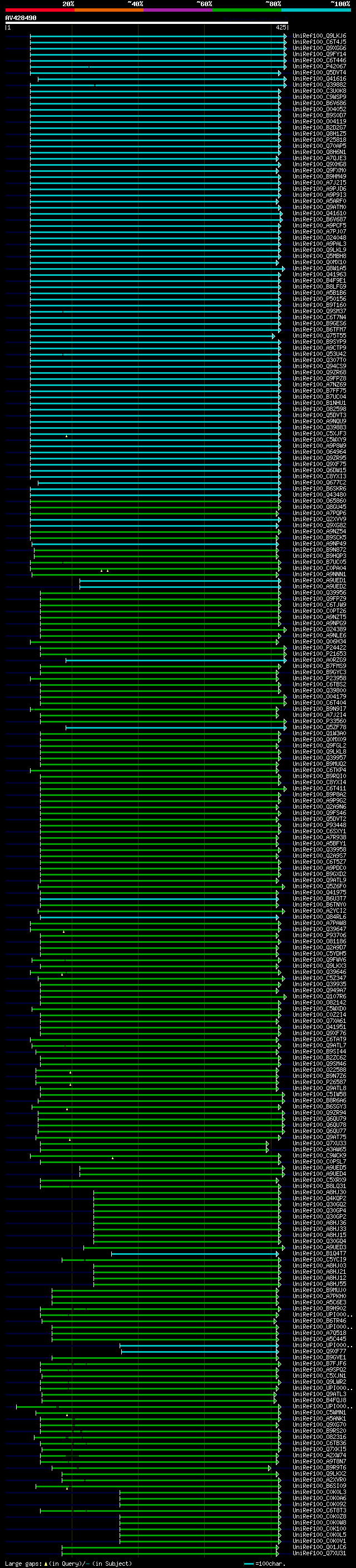The height and width of the screenshot is (1568, 356).
Task: Click the white query sequence bar
Action: point(147,22)
